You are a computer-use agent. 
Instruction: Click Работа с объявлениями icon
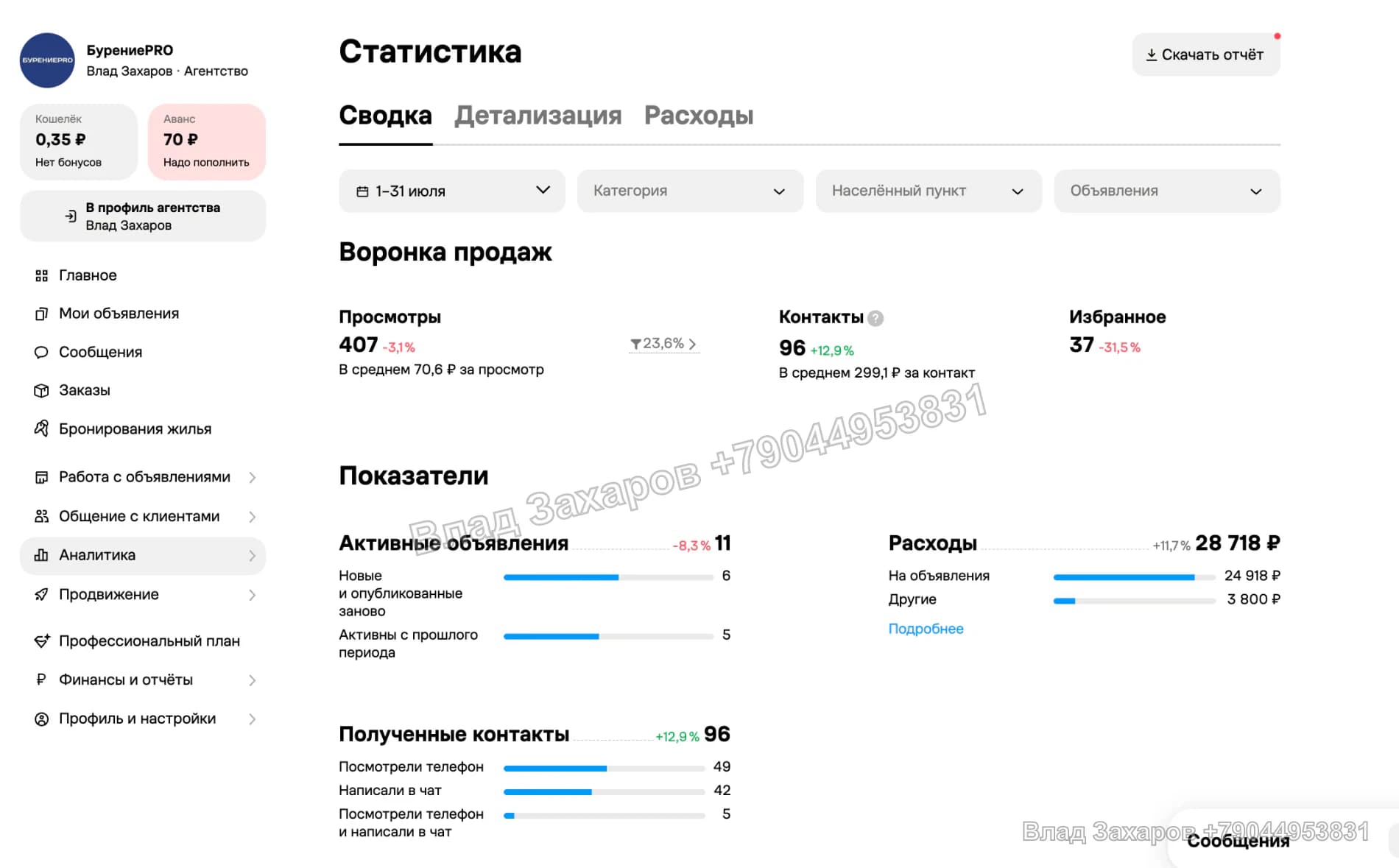41,477
